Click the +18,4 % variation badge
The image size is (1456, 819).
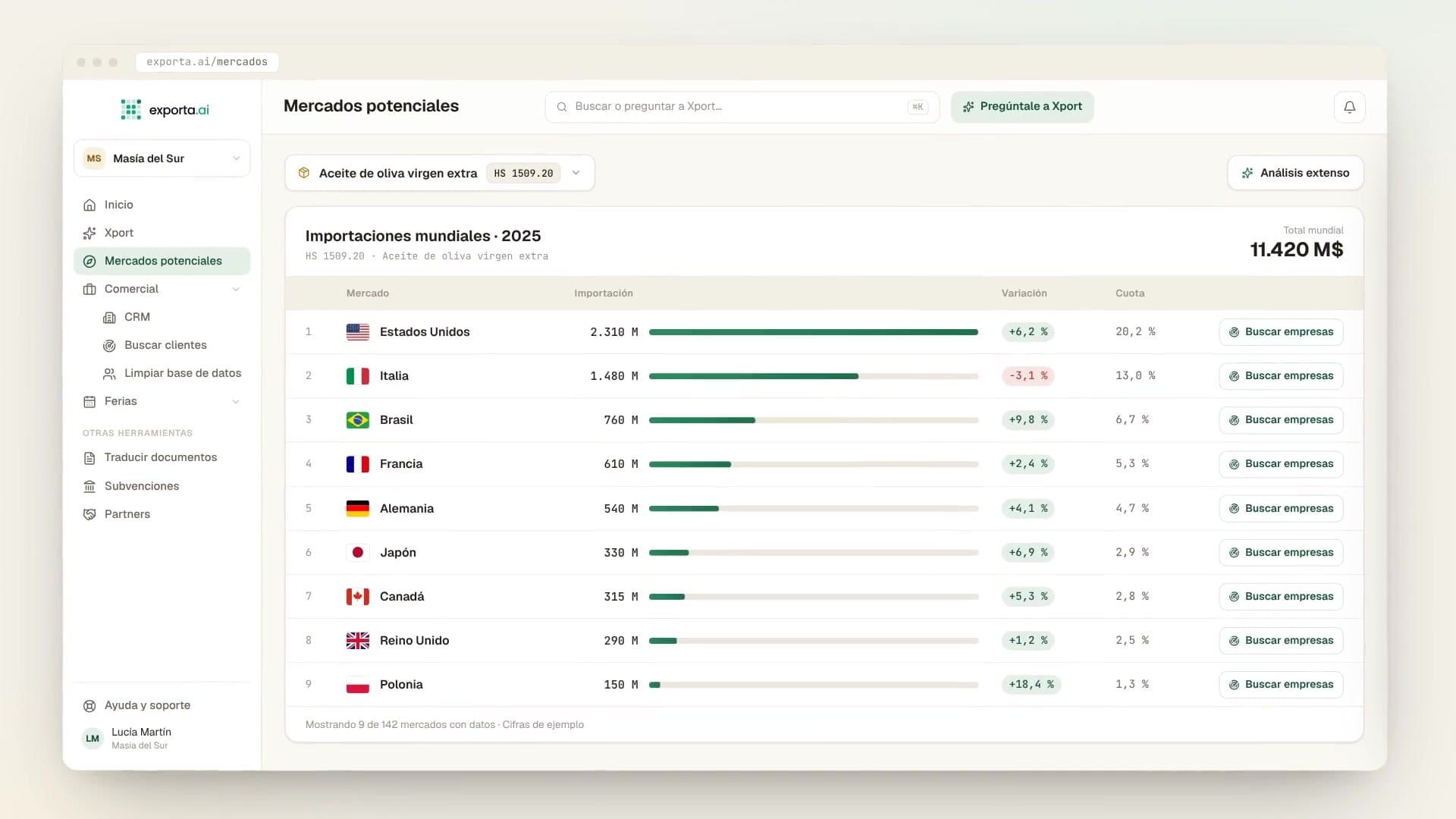1031,685
